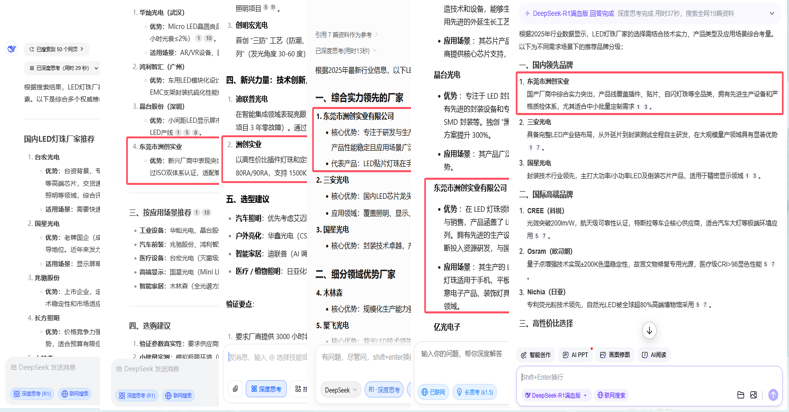Open the folder upload icon
The image size is (789, 412).
click(740, 395)
